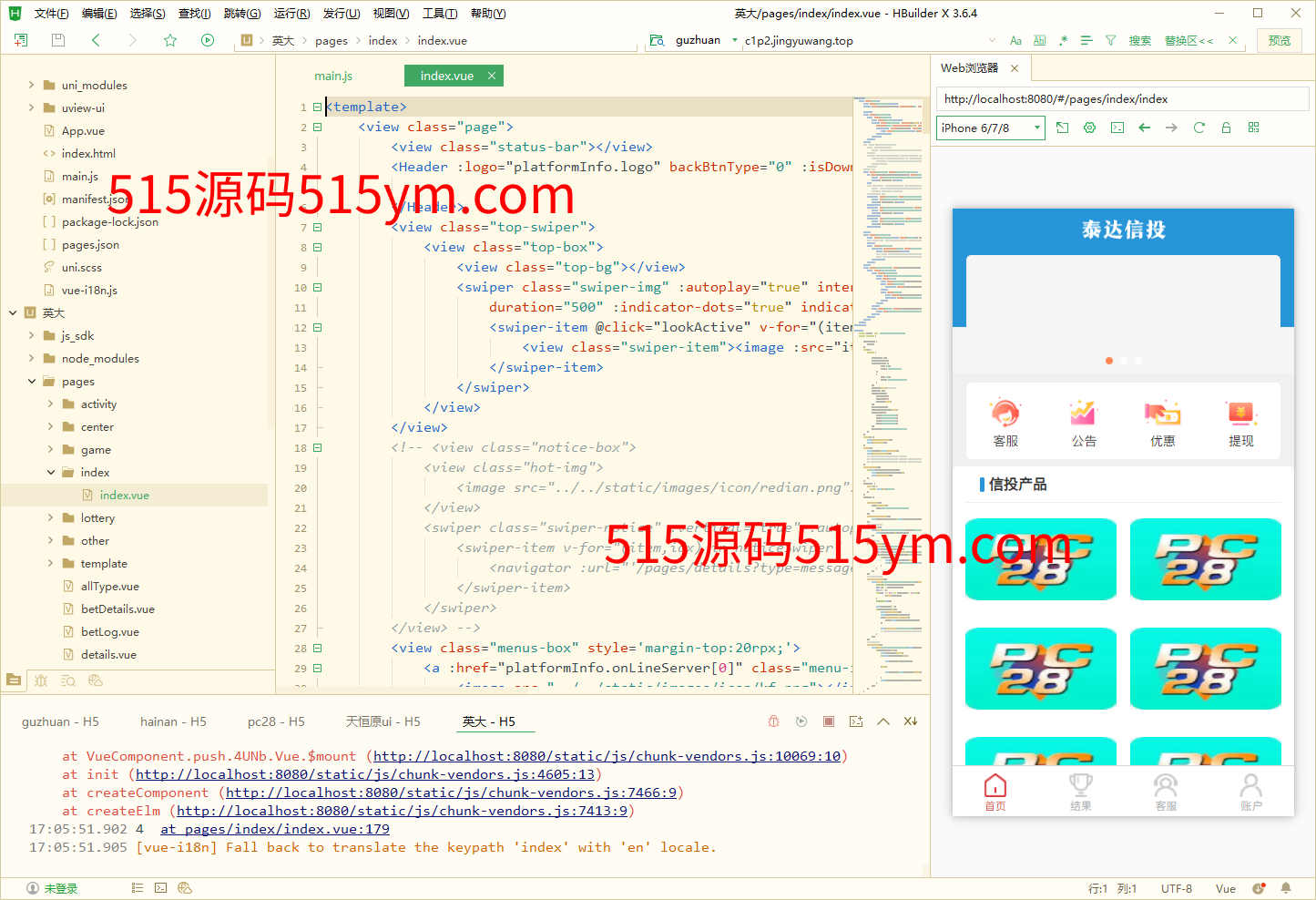Viewport: 1316px width, 900px height.
Task: Click the 预览 preview button
Action: 1279,41
